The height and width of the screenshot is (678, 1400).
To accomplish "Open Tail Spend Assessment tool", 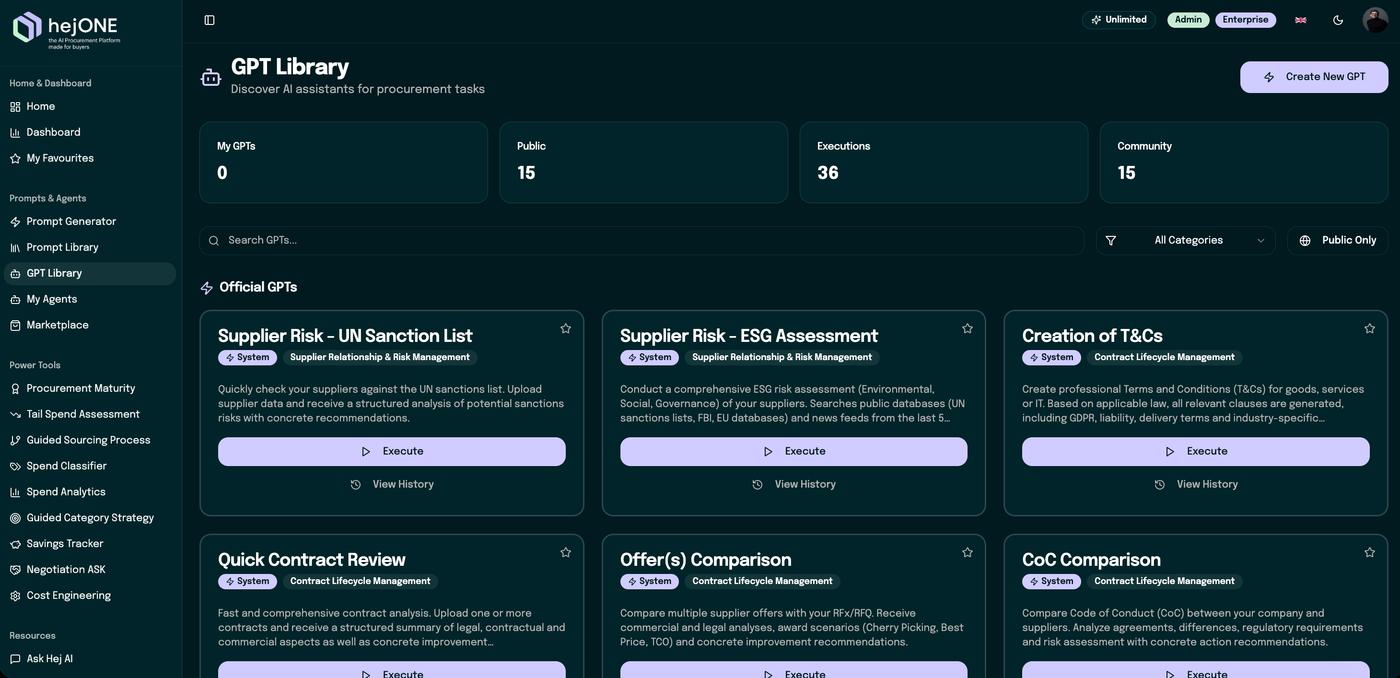I will click(x=88, y=415).
